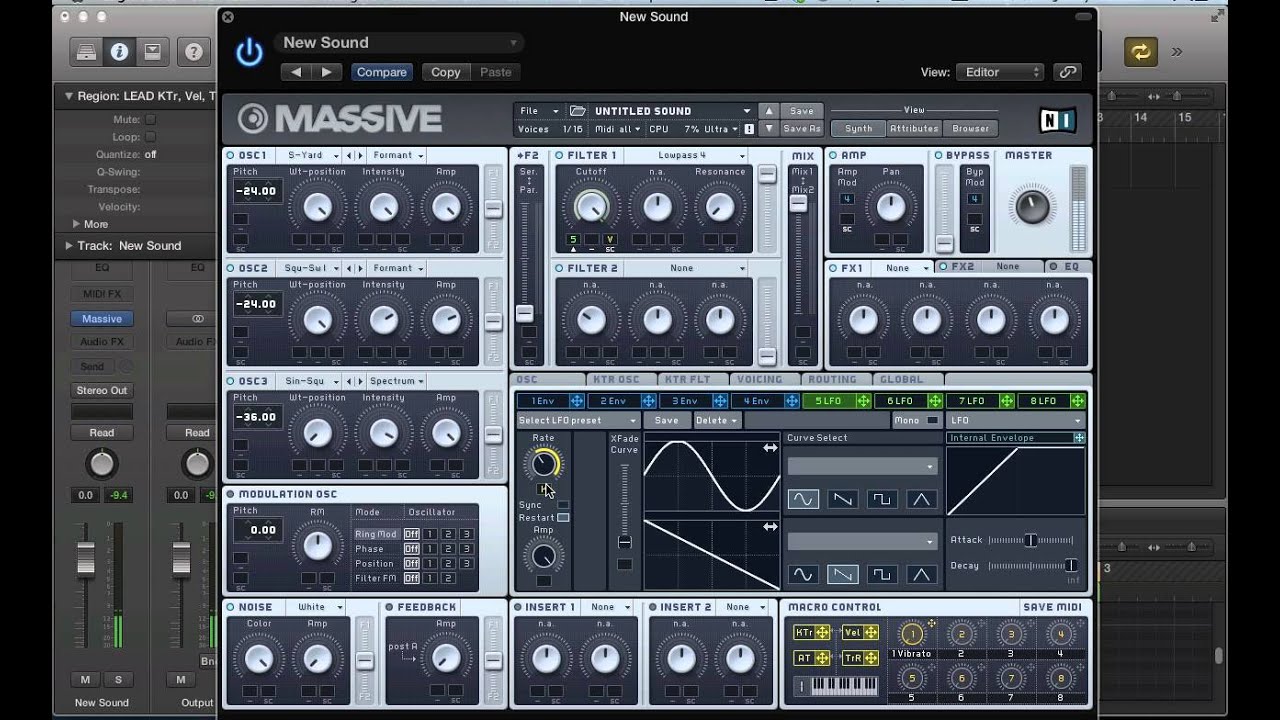Click the Inspector info icon
The width and height of the screenshot is (1280, 720).
click(119, 51)
